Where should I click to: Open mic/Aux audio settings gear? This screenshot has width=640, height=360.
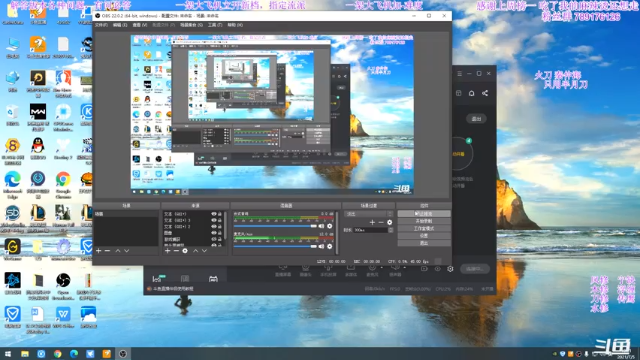tap(330, 247)
